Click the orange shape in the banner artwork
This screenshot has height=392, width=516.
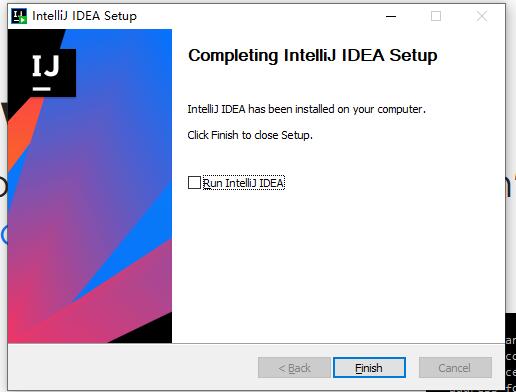24,132
